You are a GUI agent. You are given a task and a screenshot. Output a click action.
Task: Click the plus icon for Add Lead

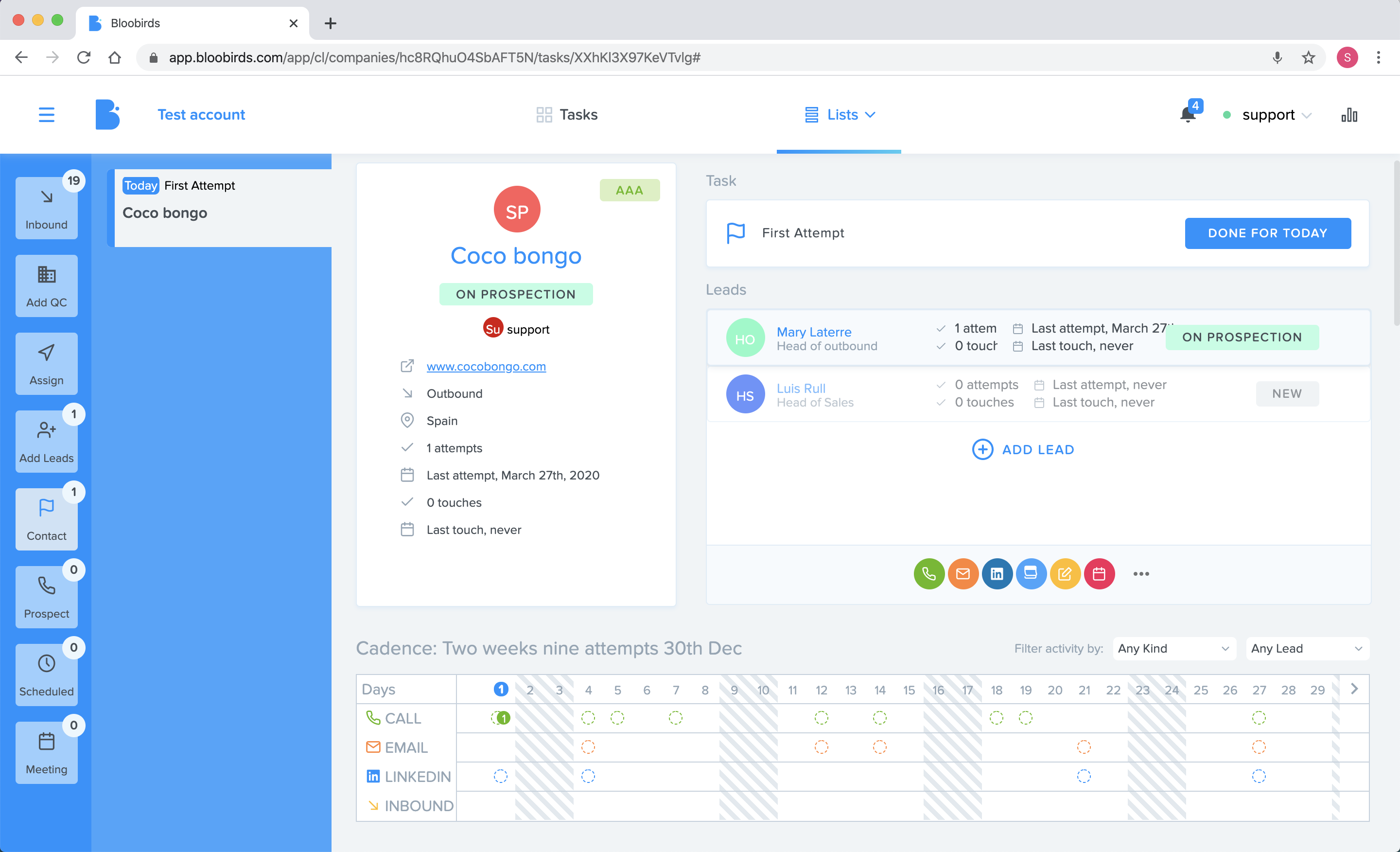(x=982, y=449)
